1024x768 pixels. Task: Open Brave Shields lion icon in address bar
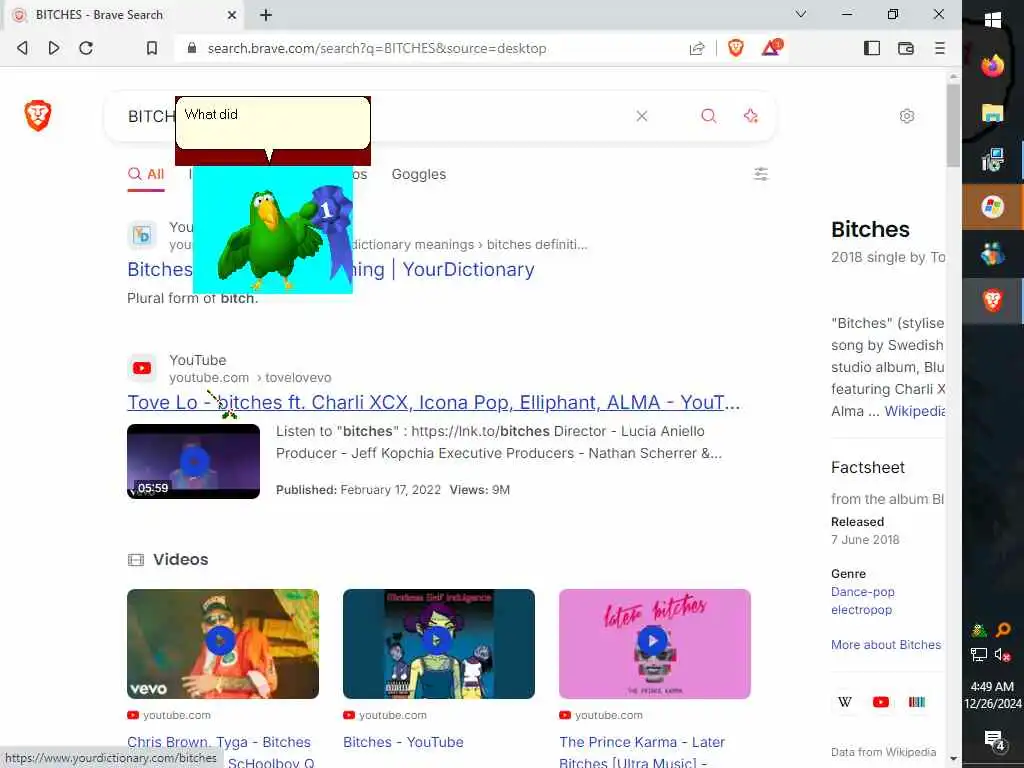[x=735, y=48]
